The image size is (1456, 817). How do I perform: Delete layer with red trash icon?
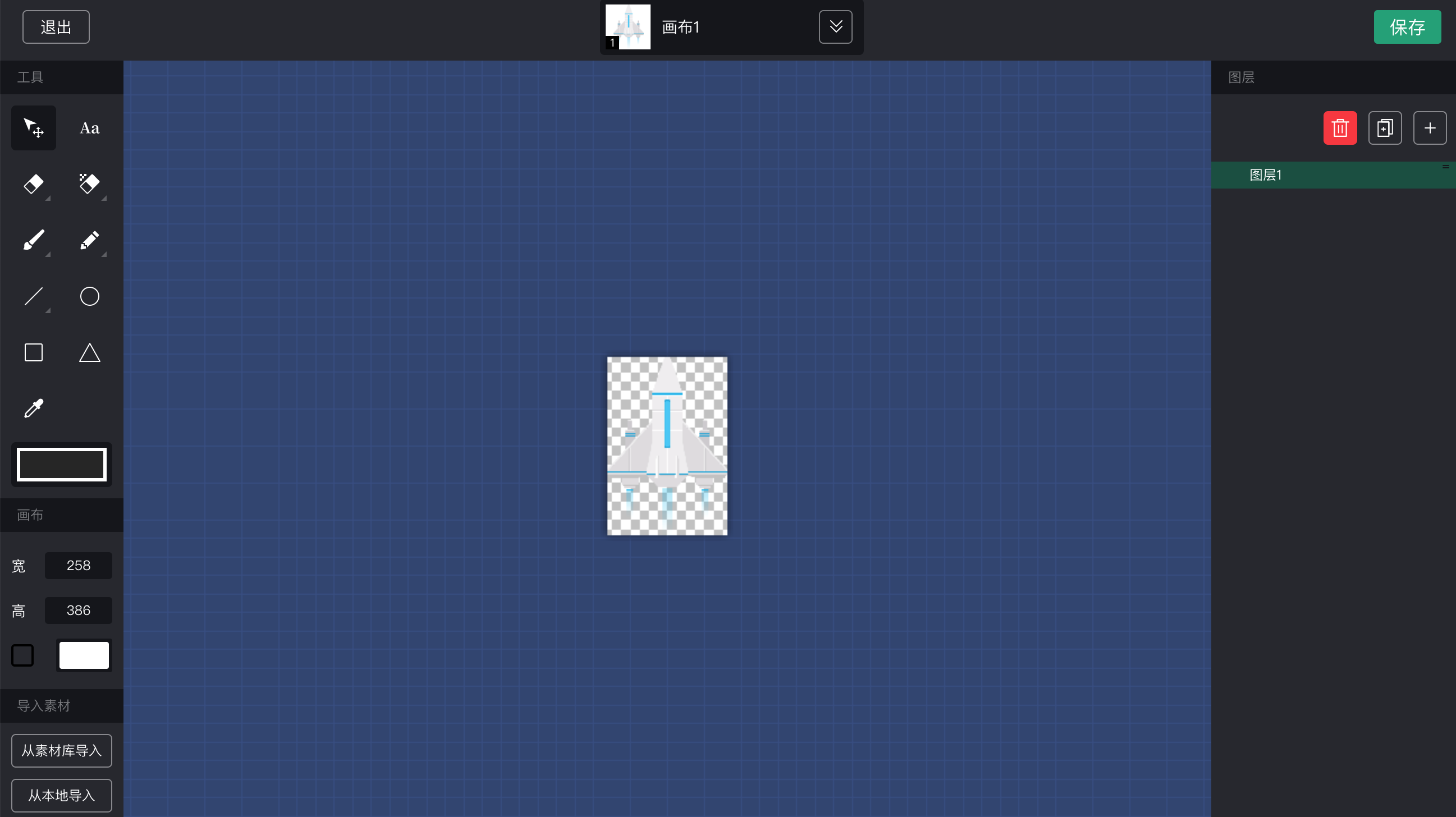(x=1340, y=128)
